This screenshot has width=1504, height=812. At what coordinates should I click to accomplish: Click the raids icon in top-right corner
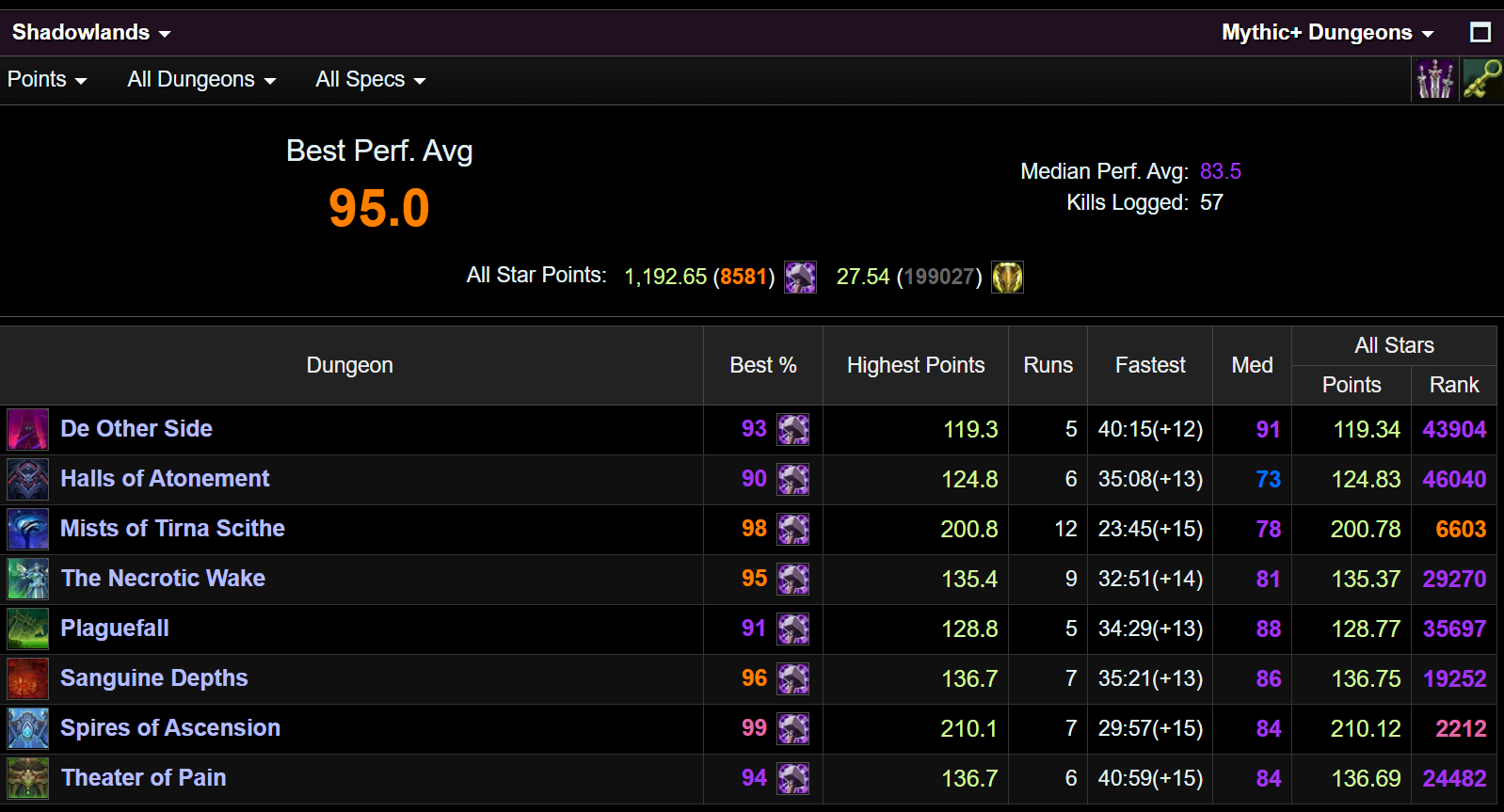(x=1434, y=79)
